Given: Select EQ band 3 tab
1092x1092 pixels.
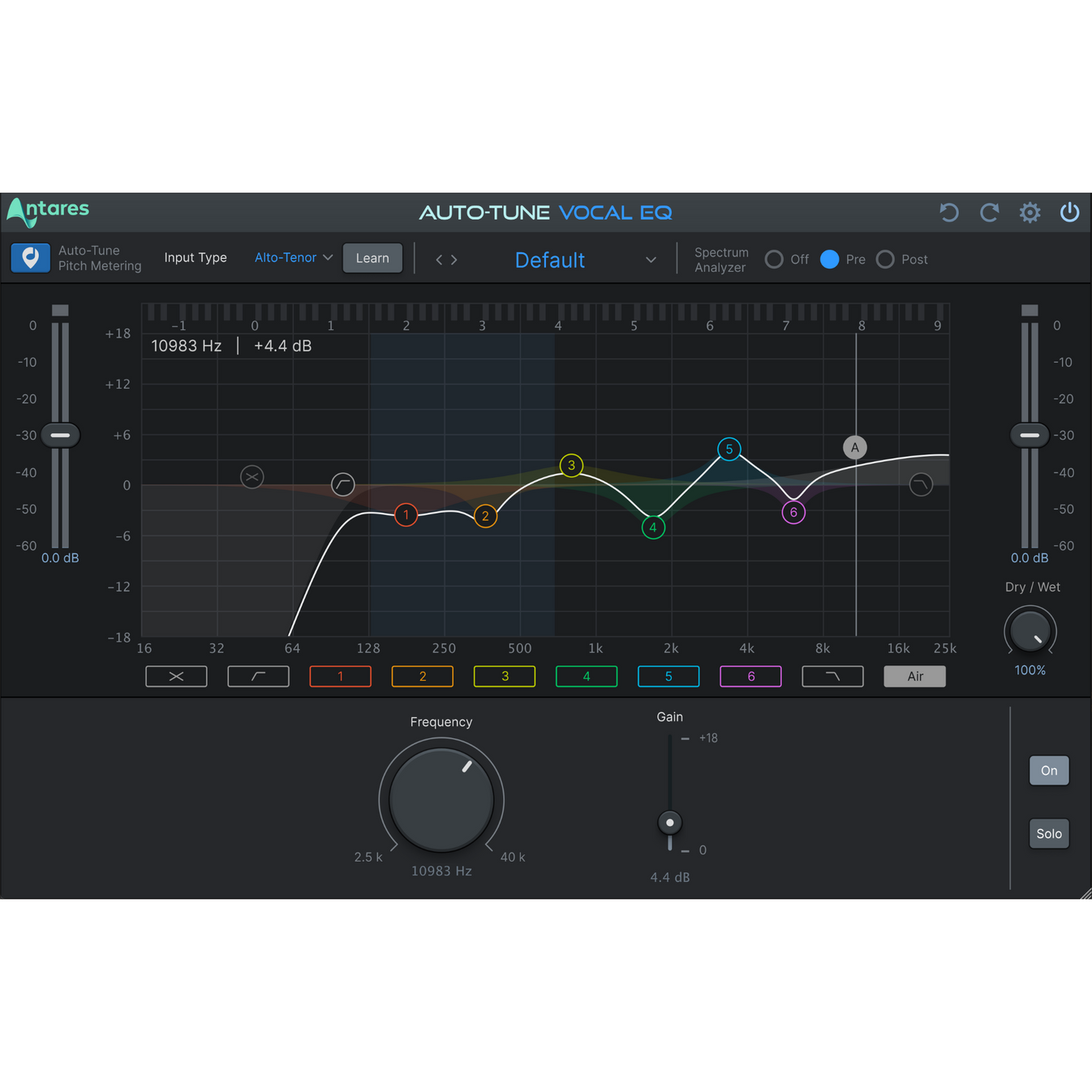Looking at the screenshot, I should [x=504, y=676].
